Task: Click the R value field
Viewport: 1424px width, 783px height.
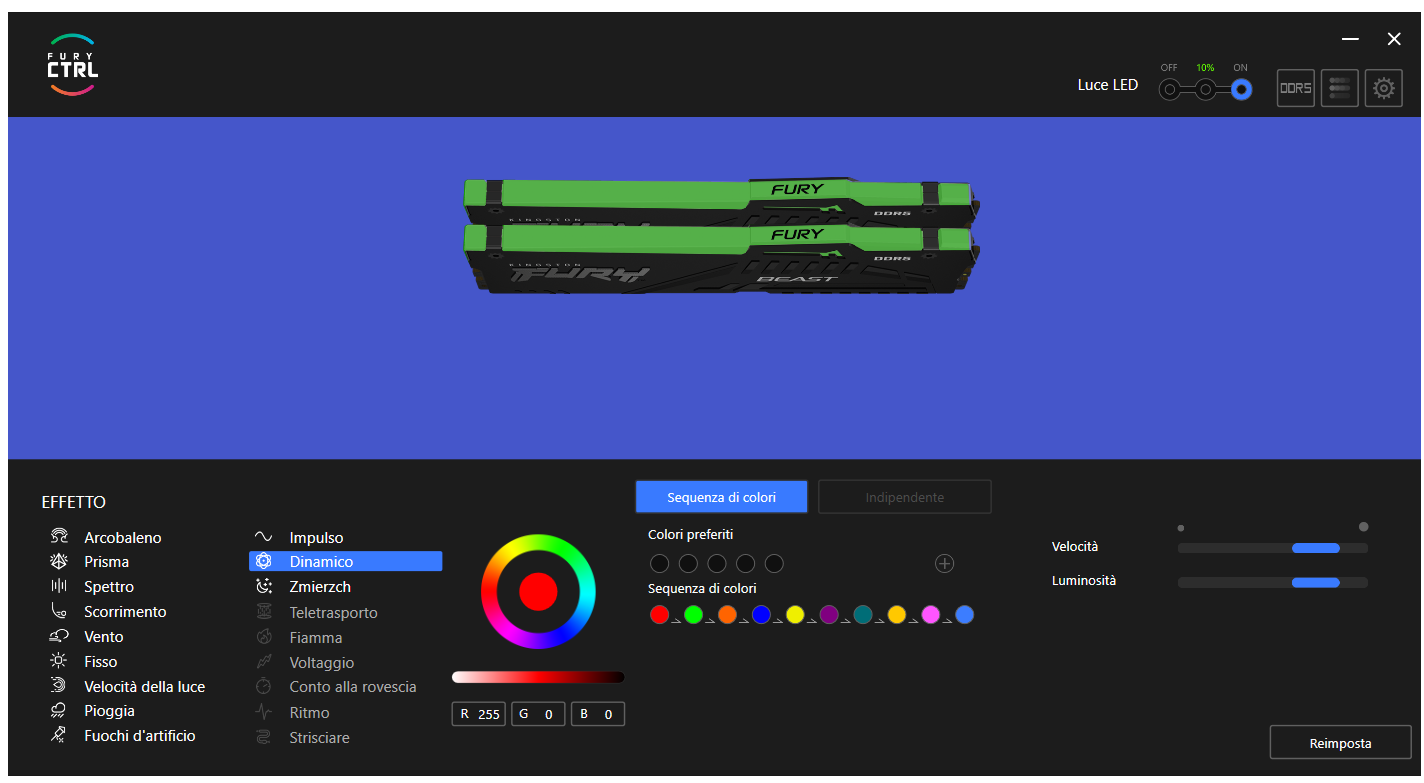Action: point(479,714)
